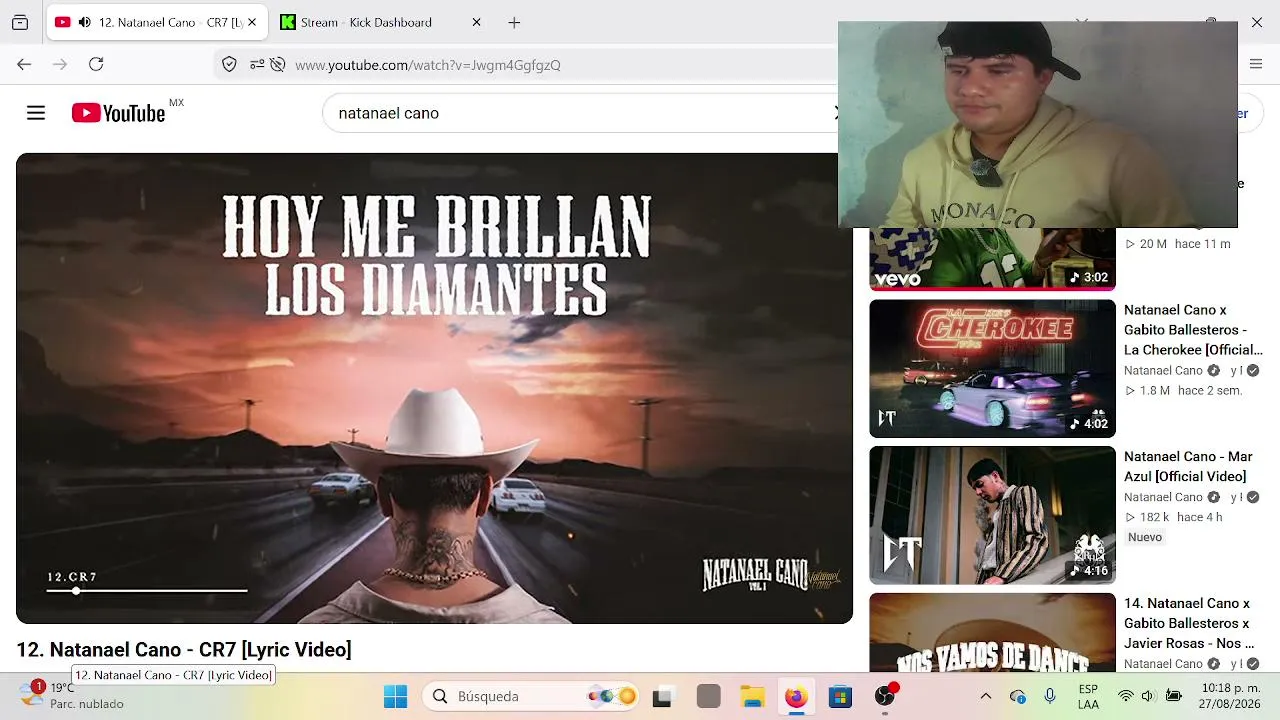Open the Mar Azul video thumbnail
Viewport: 1280px width, 720px height.
[x=992, y=515]
